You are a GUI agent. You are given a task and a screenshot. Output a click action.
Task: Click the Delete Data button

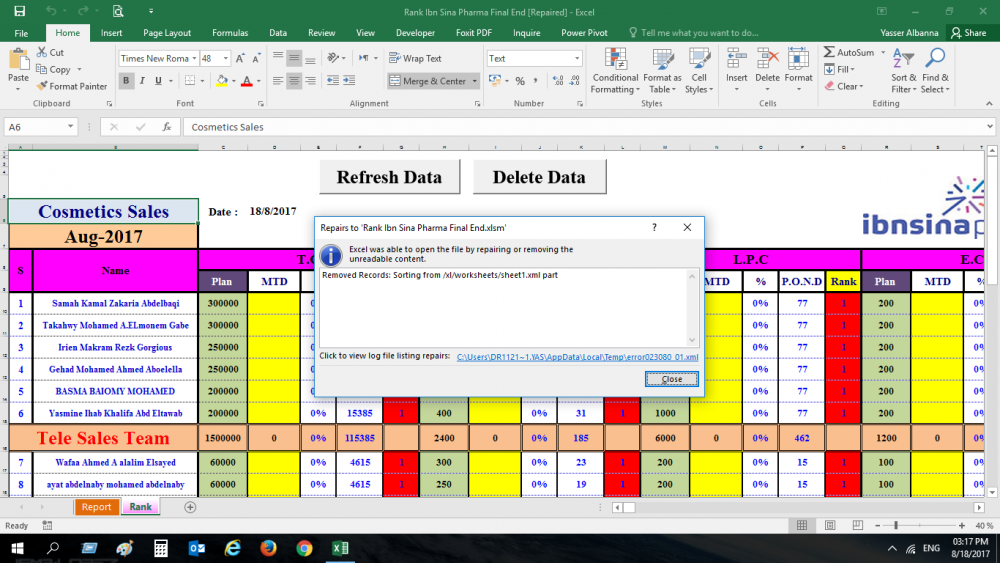[x=539, y=177]
